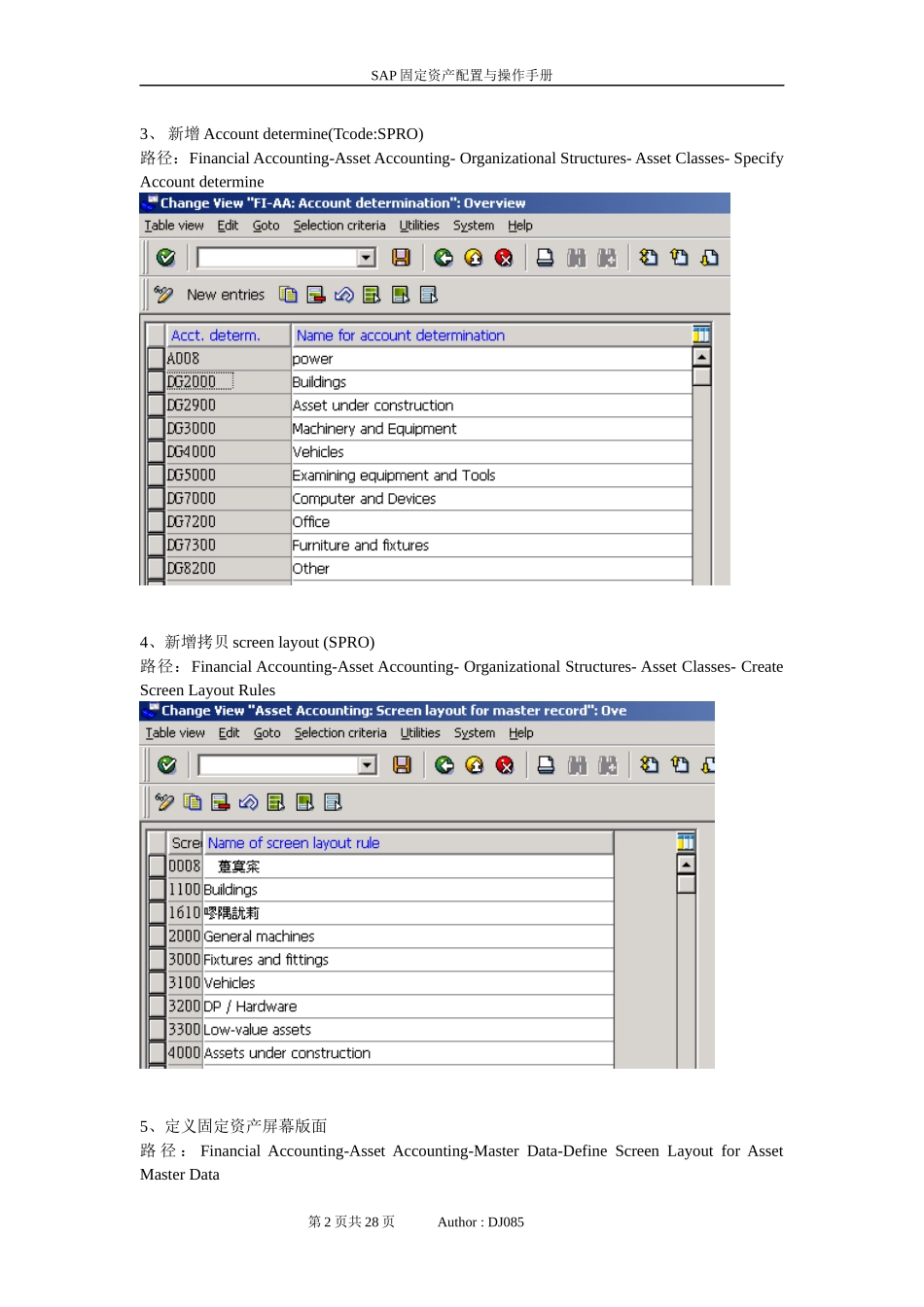Image resolution: width=924 pixels, height=1307 pixels.
Task: Select the row selector for DG4000 Vehicles
Action: 156,452
